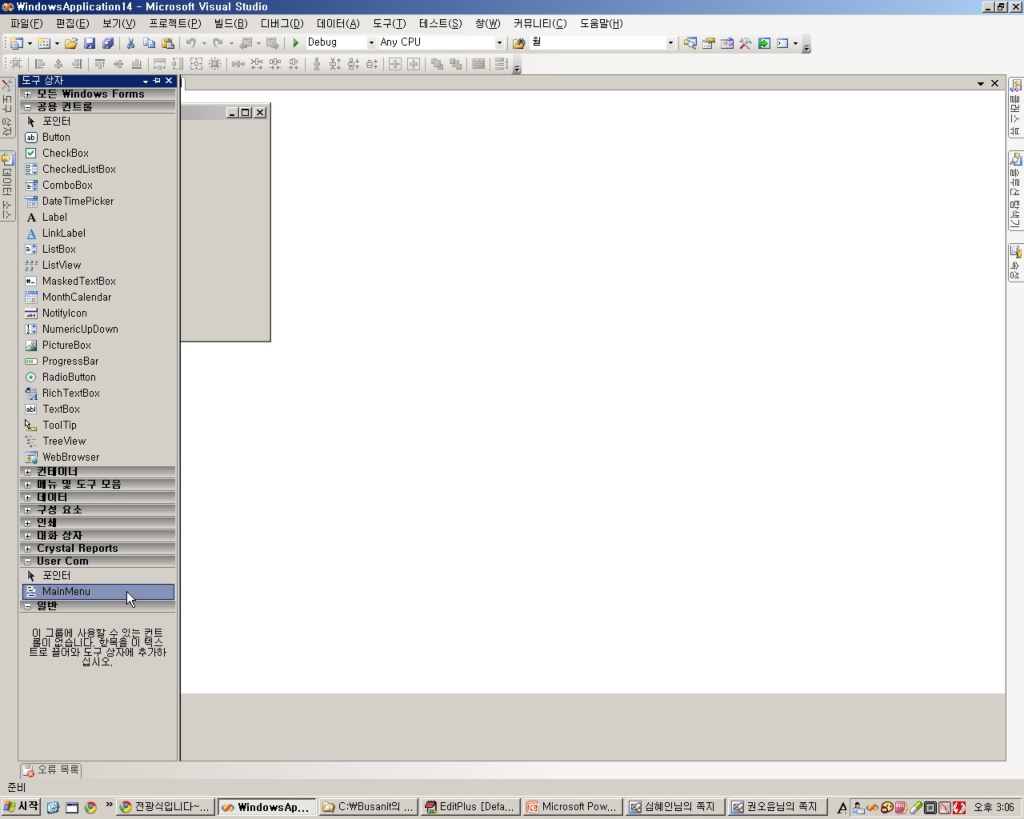This screenshot has width=1024, height=819.
Task: Open the 오류 목록 tab
Action: click(x=51, y=770)
